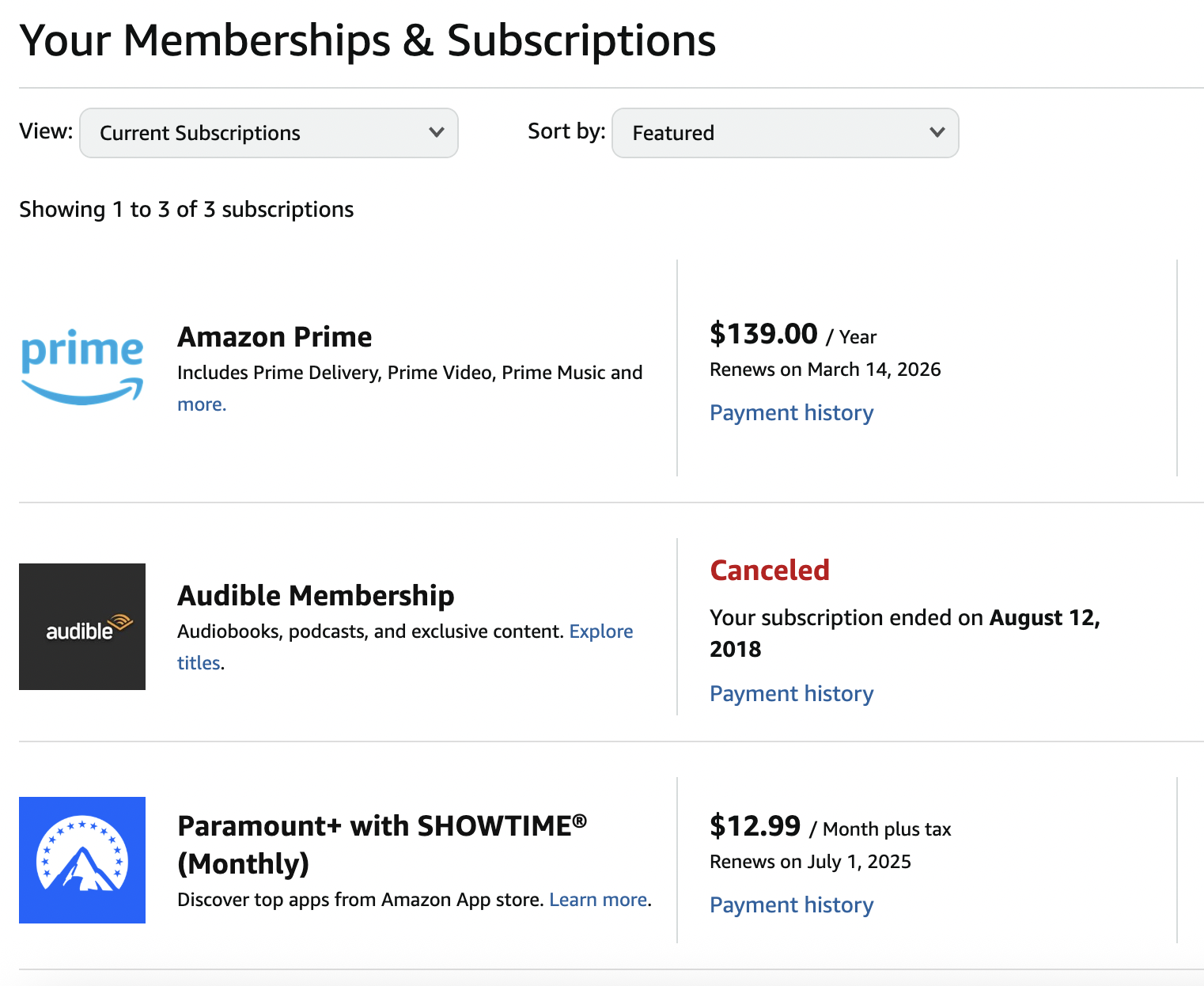Click the Your Memberships & Subscriptions heading

(368, 40)
